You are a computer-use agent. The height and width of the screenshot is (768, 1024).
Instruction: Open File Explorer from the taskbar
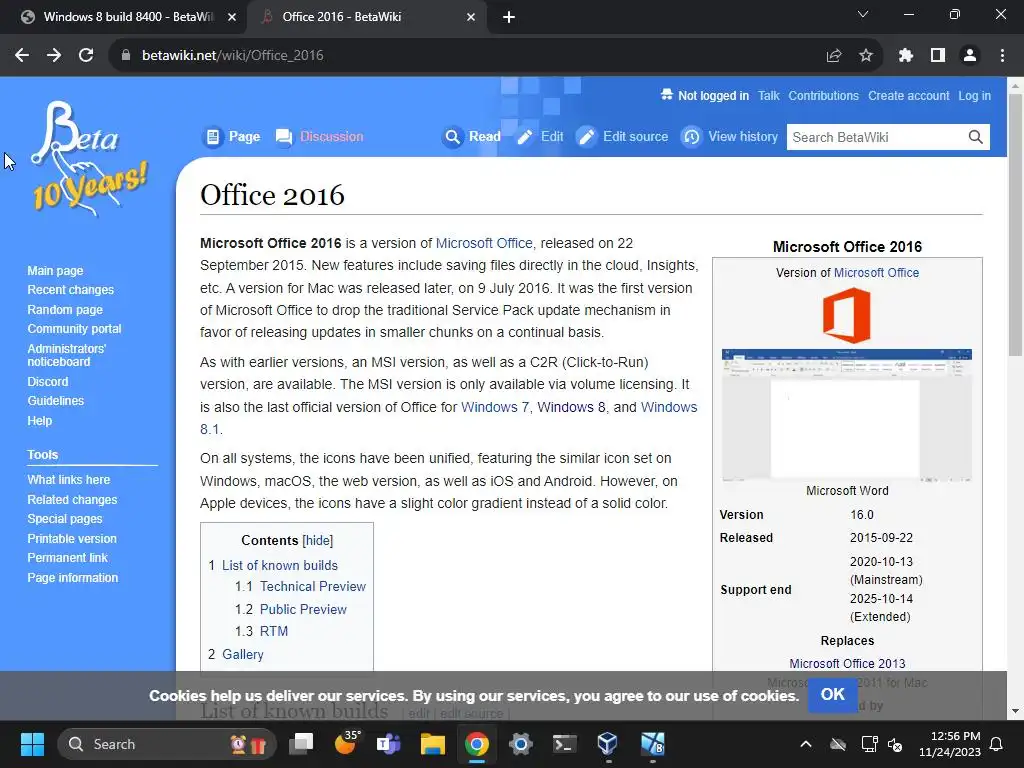click(x=432, y=744)
